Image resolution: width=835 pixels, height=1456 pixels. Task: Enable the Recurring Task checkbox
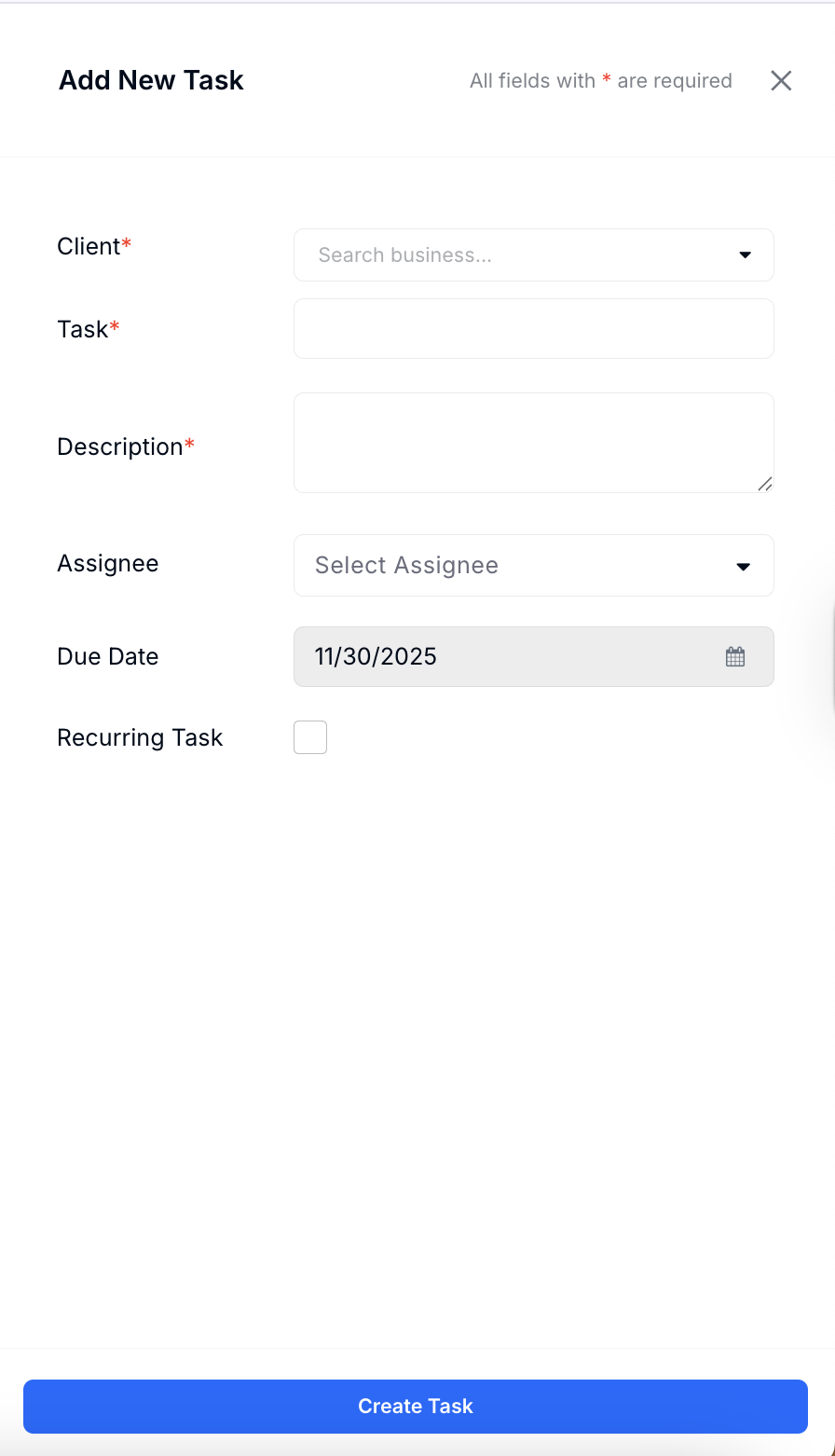pyautogui.click(x=310, y=737)
